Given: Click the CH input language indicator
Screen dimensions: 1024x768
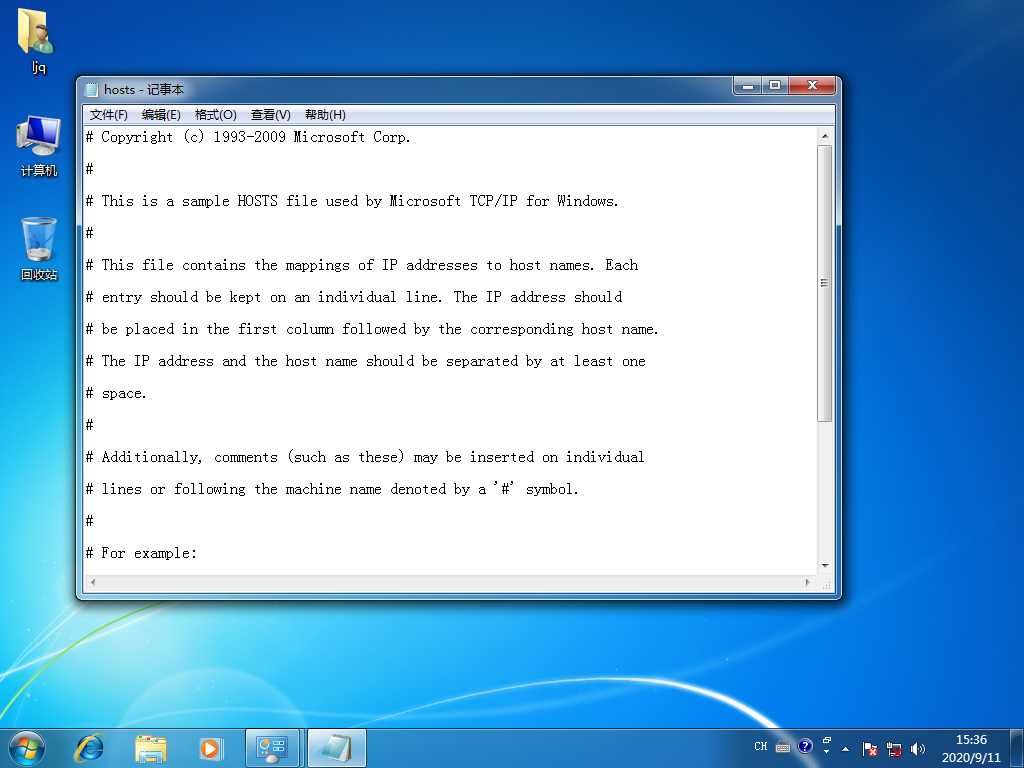Looking at the screenshot, I should coord(760,746).
